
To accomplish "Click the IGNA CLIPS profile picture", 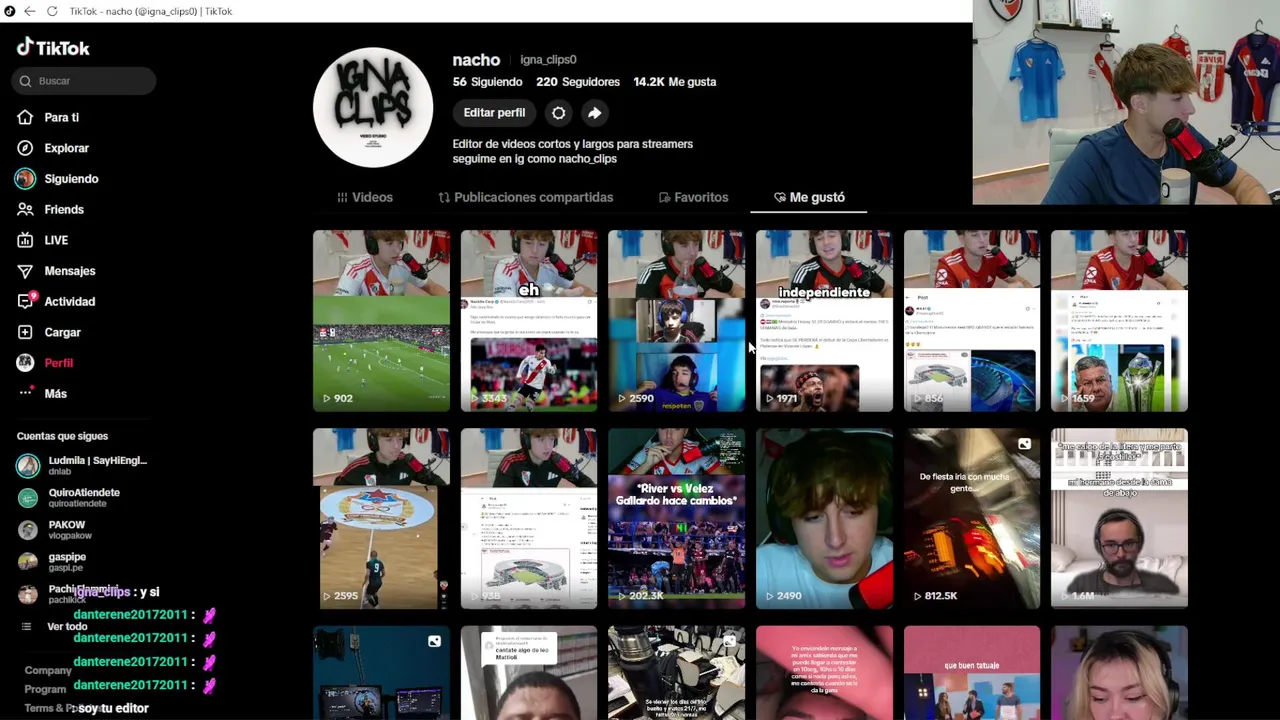I will [x=373, y=107].
